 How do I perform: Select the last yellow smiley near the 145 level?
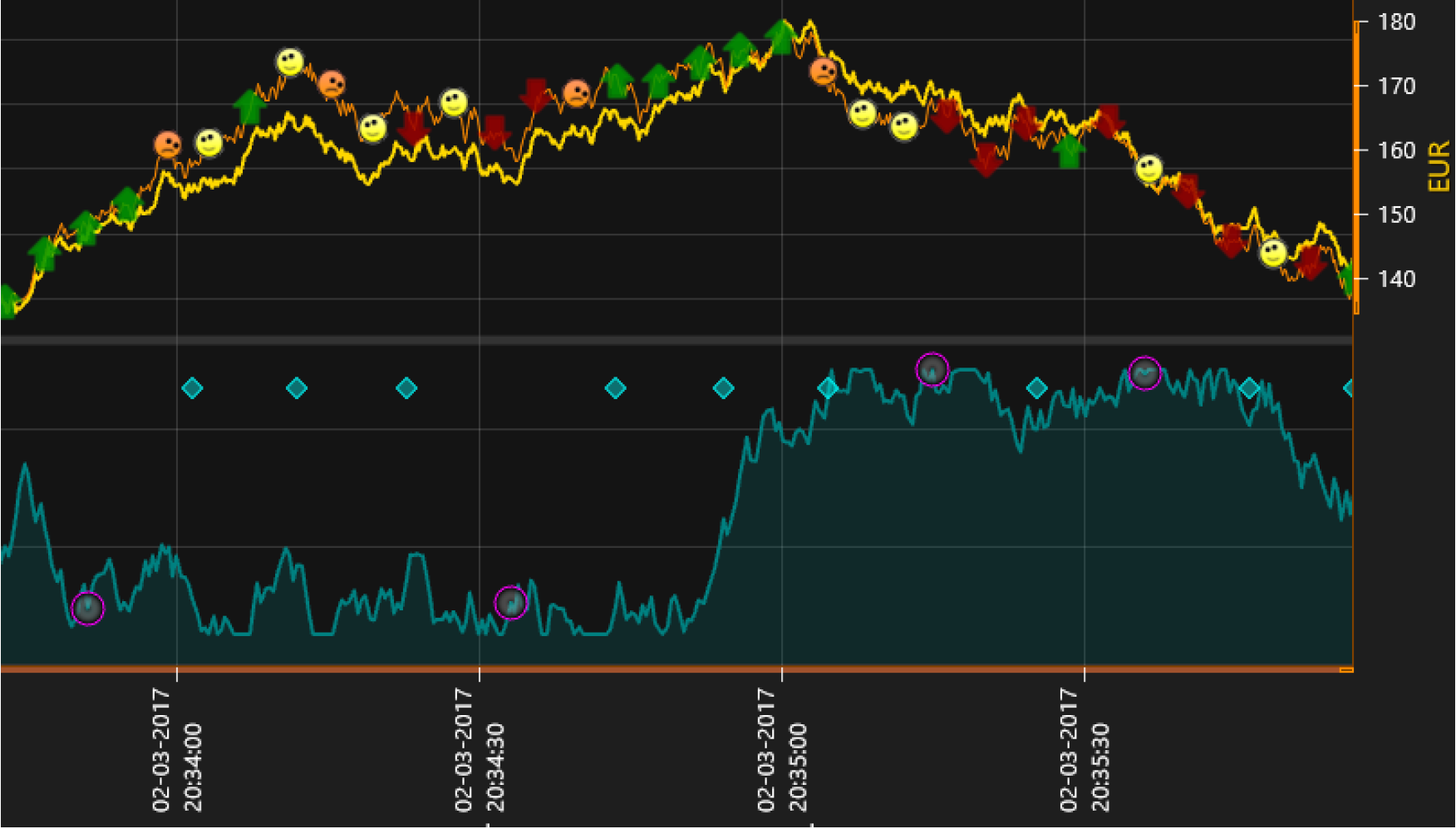click(x=1273, y=253)
